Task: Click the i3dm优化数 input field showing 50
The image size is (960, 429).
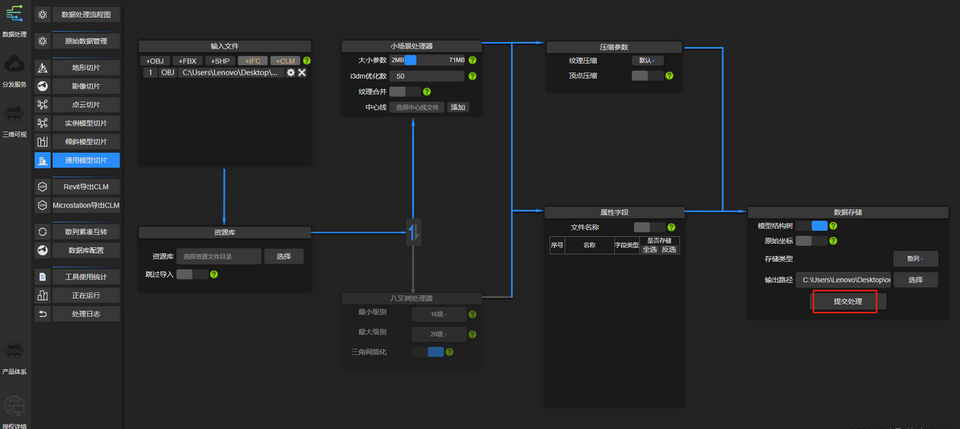Action: [x=427, y=76]
